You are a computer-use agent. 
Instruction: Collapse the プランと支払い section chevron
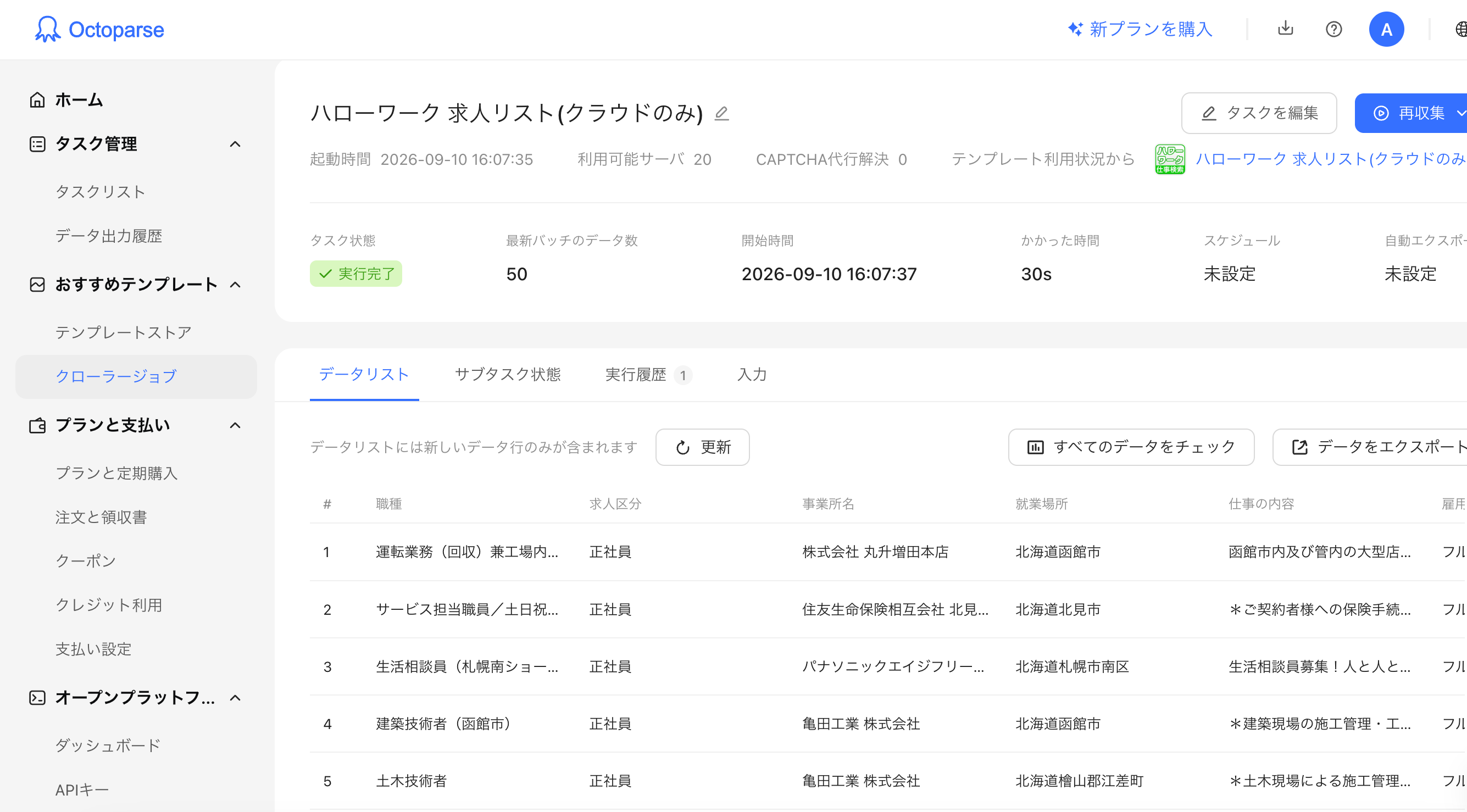click(235, 425)
